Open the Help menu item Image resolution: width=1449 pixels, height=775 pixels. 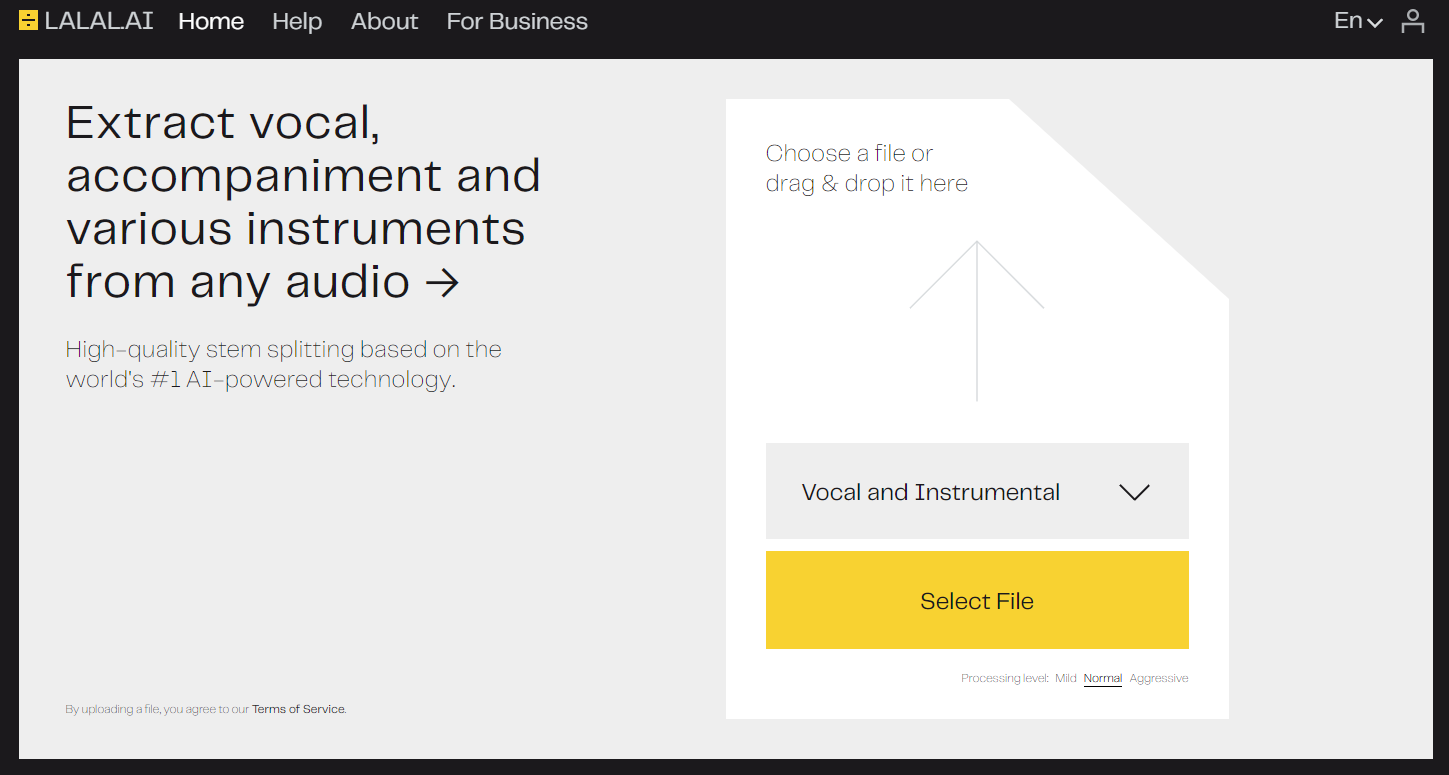coord(297,21)
